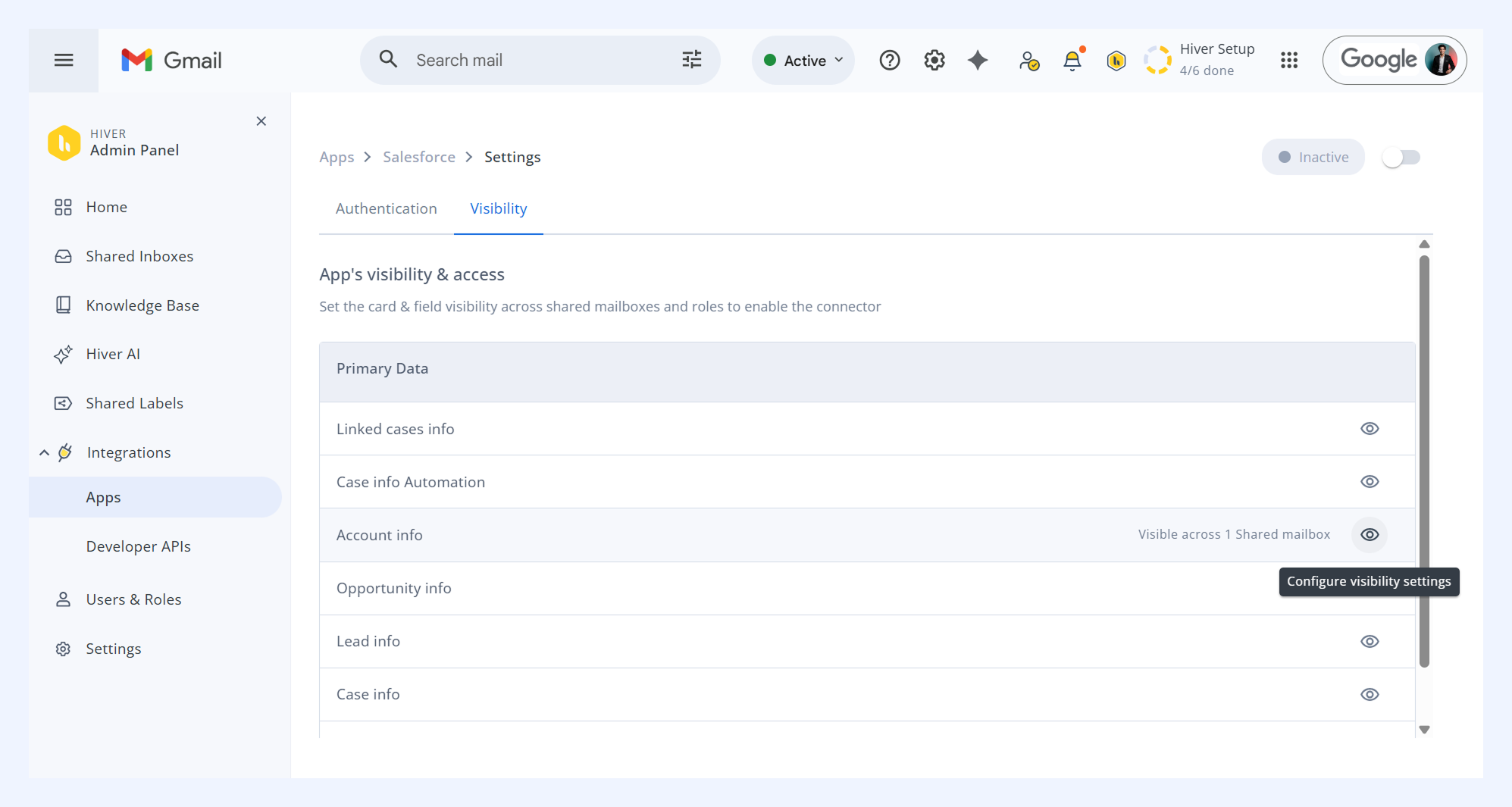The image size is (1512, 807).
Task: Switch to the Authentication tab
Action: 387,208
